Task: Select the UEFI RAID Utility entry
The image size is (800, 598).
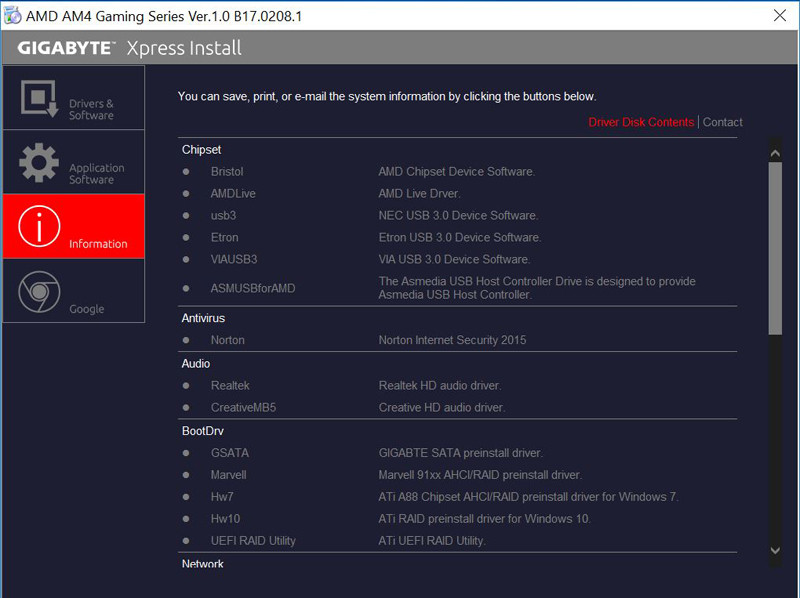Action: (253, 541)
